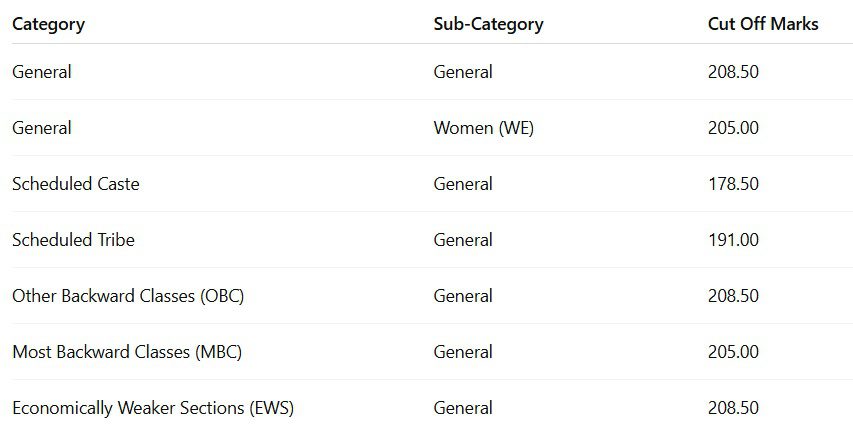Select the Scheduled Caste category cell
The width and height of the screenshot is (853, 448).
(x=76, y=184)
